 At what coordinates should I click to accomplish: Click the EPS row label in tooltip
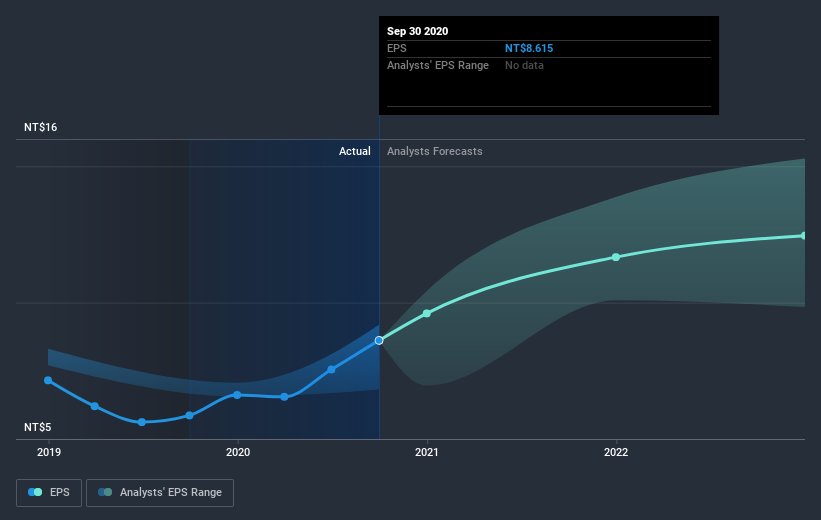396,48
